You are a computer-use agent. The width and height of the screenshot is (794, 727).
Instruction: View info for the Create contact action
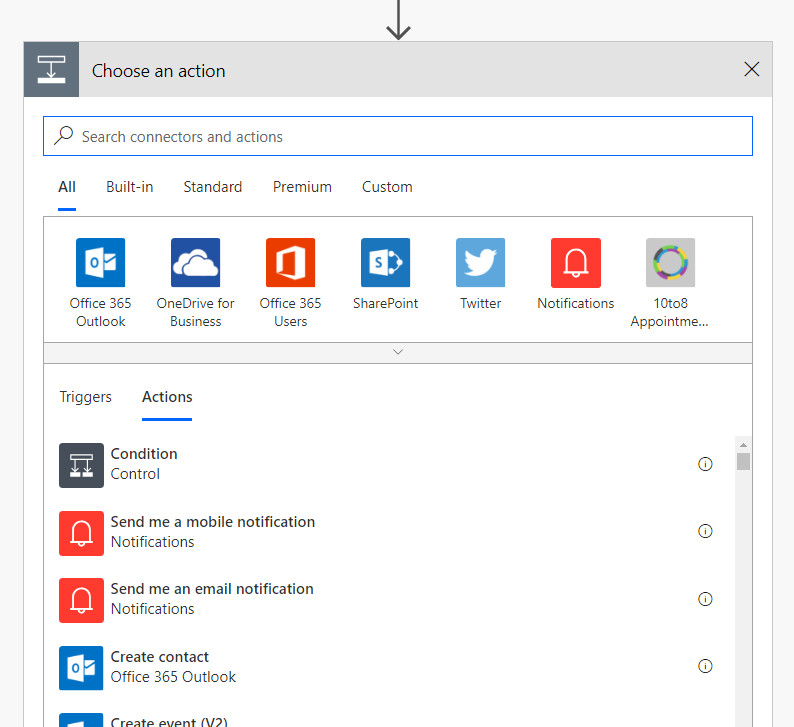click(705, 666)
